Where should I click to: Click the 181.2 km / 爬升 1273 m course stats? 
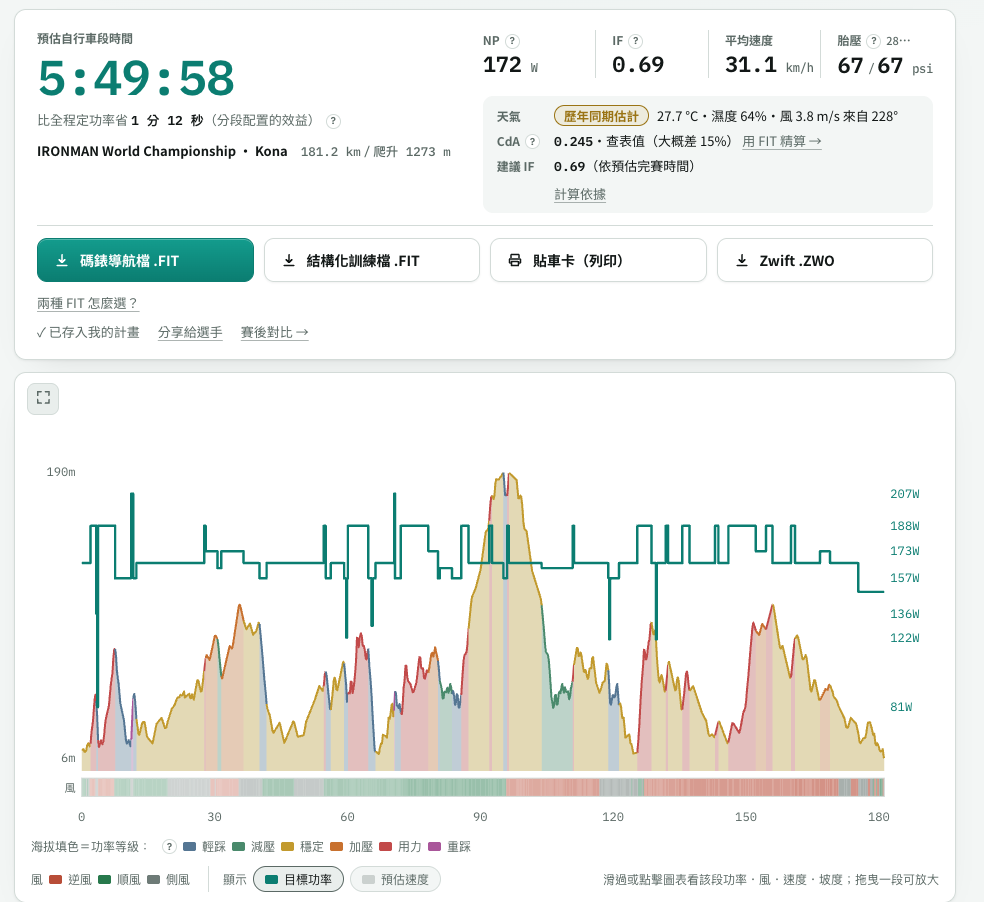[375, 152]
